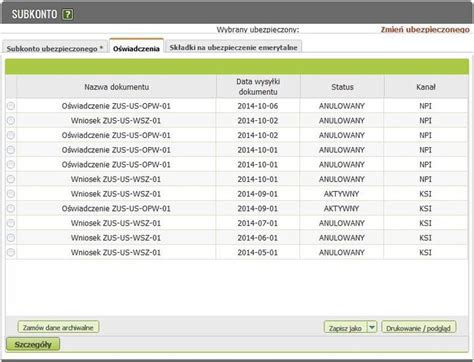Select radio for Wniosek ZUS-US-WSZ-01 dated 2014-09-01
The height and width of the screenshot is (362, 474).
tap(11, 194)
